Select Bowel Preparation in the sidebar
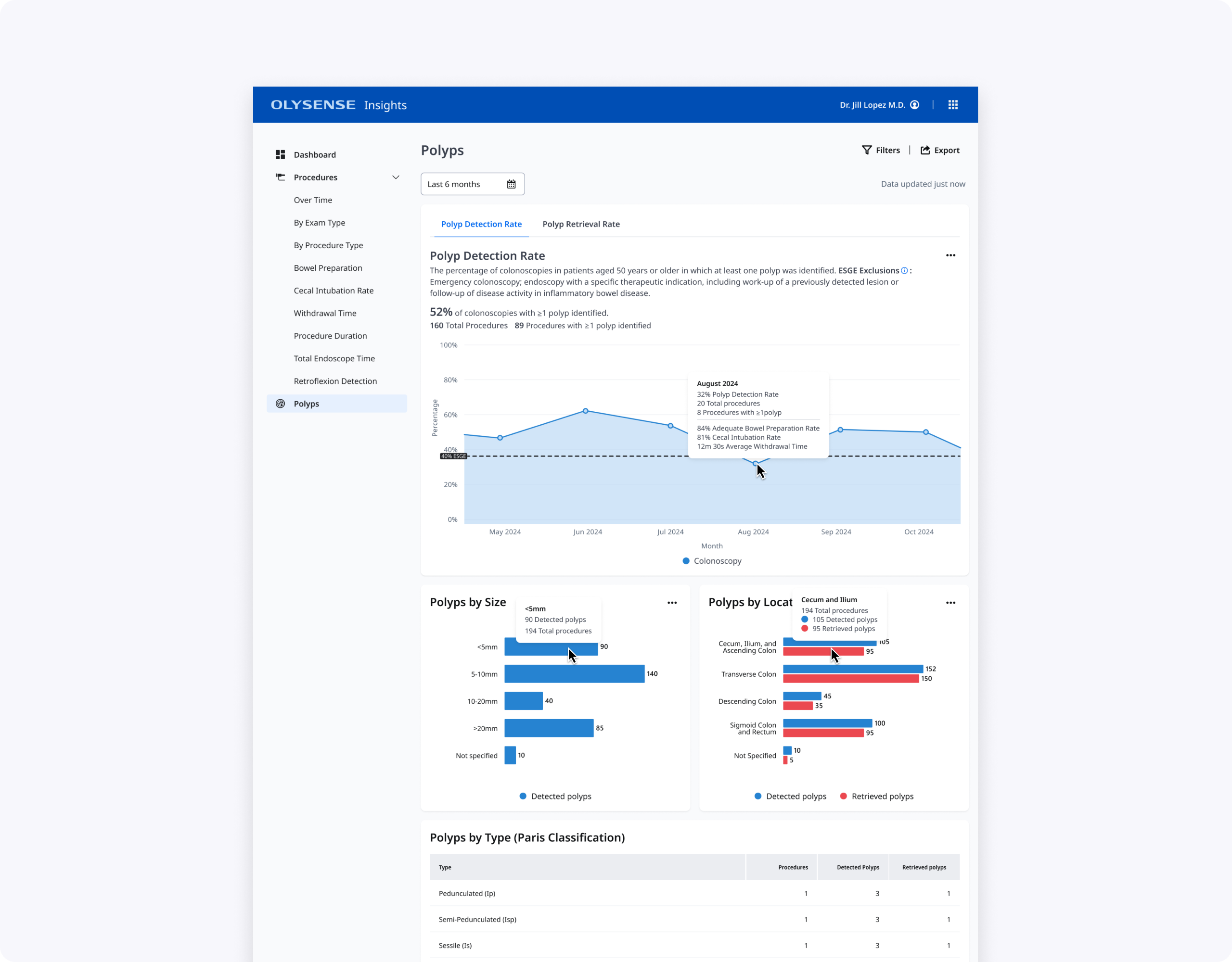 [328, 268]
